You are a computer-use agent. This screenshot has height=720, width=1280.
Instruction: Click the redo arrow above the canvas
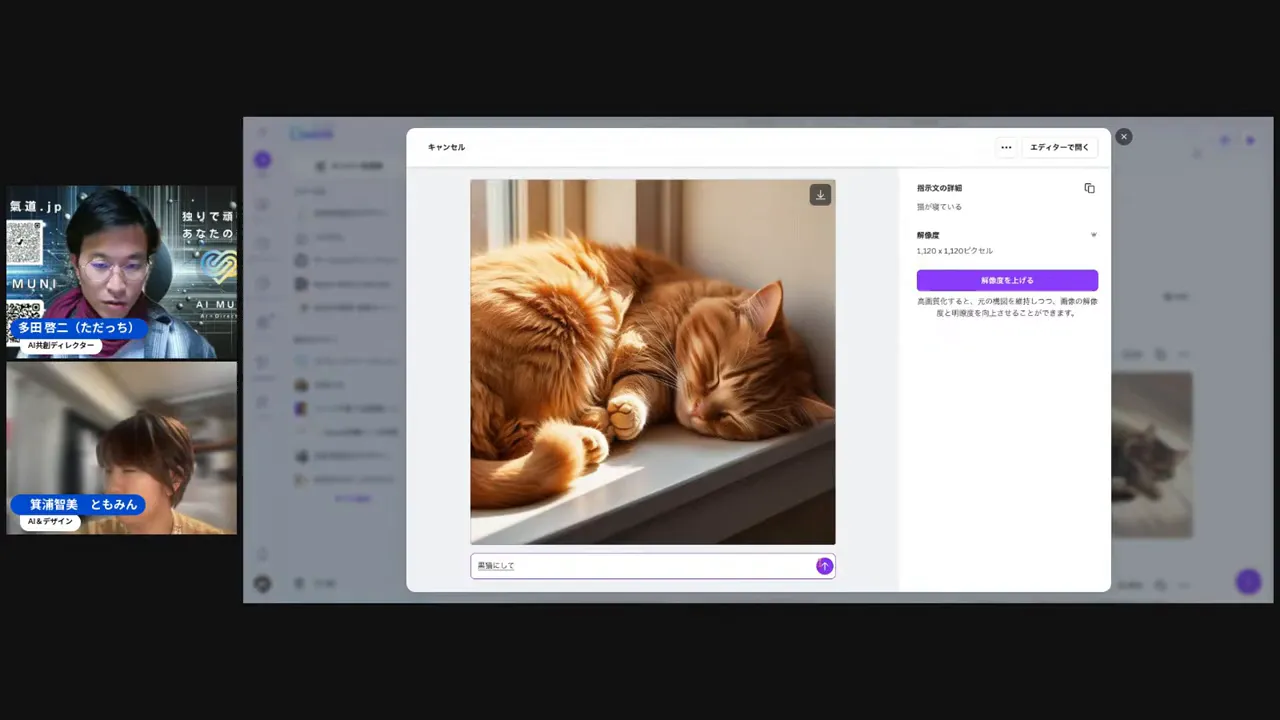click(x=1250, y=141)
